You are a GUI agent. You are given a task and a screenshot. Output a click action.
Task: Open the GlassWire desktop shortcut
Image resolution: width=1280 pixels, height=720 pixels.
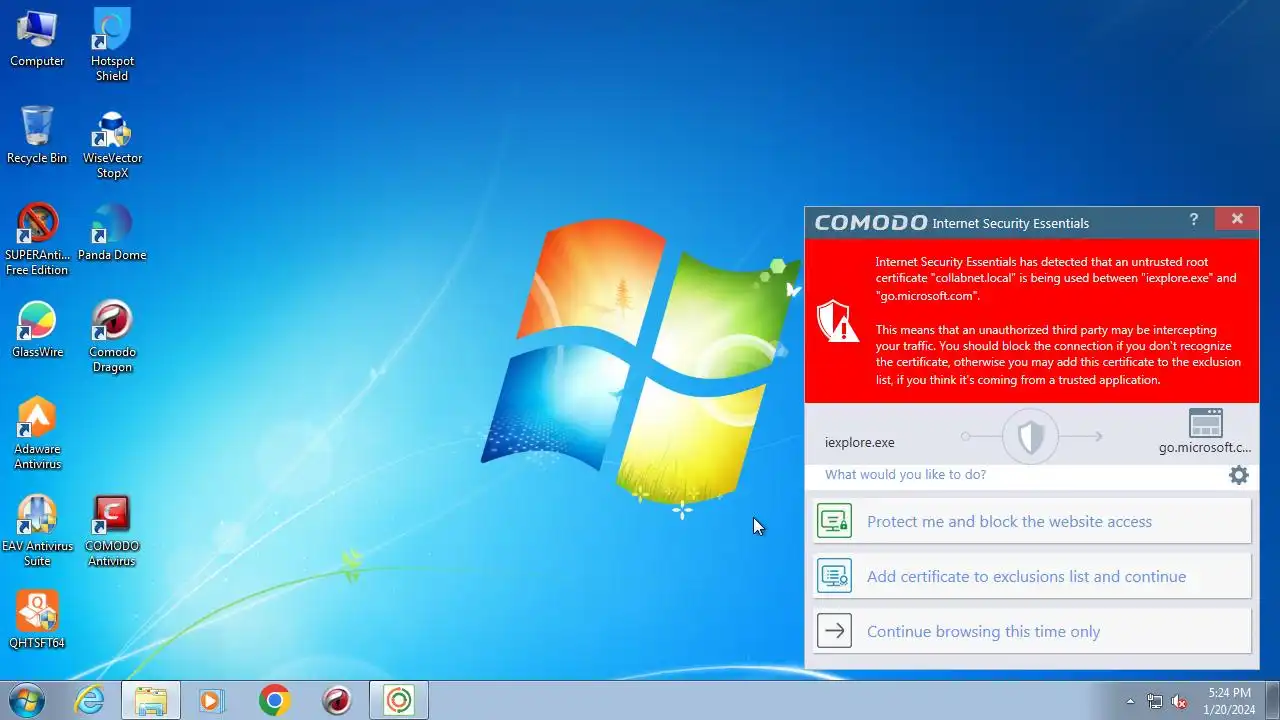[37, 329]
